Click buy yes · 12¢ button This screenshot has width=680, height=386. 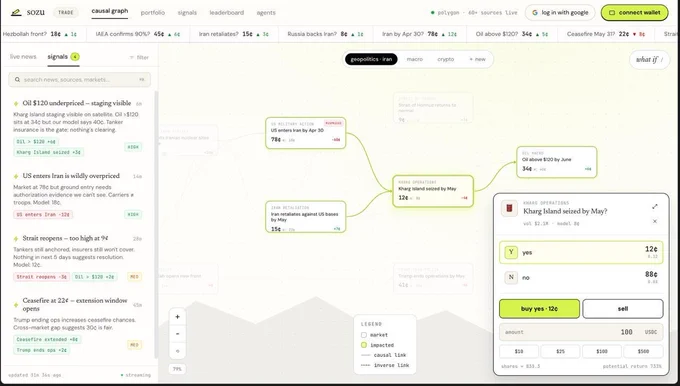539,309
